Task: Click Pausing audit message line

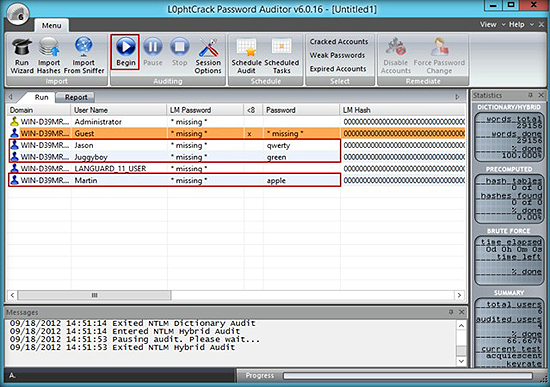Action: pyautogui.click(x=135, y=339)
